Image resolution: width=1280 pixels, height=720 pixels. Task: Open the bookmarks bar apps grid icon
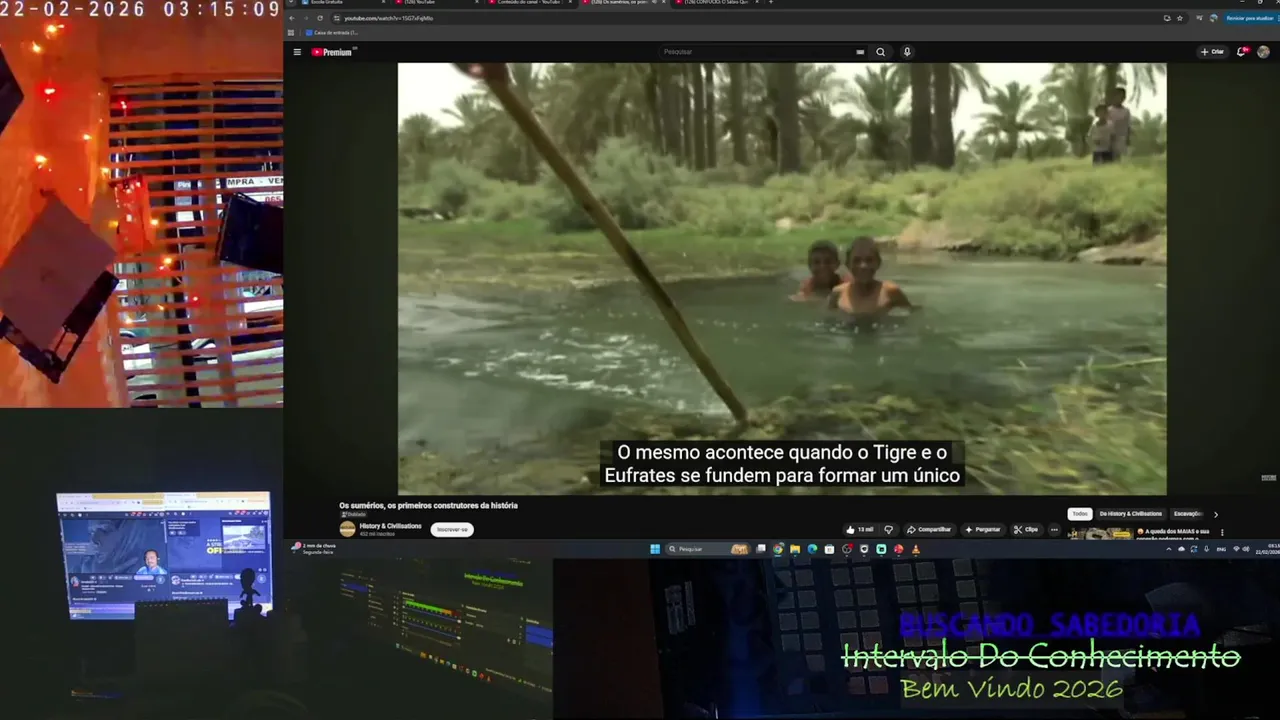coord(293,33)
